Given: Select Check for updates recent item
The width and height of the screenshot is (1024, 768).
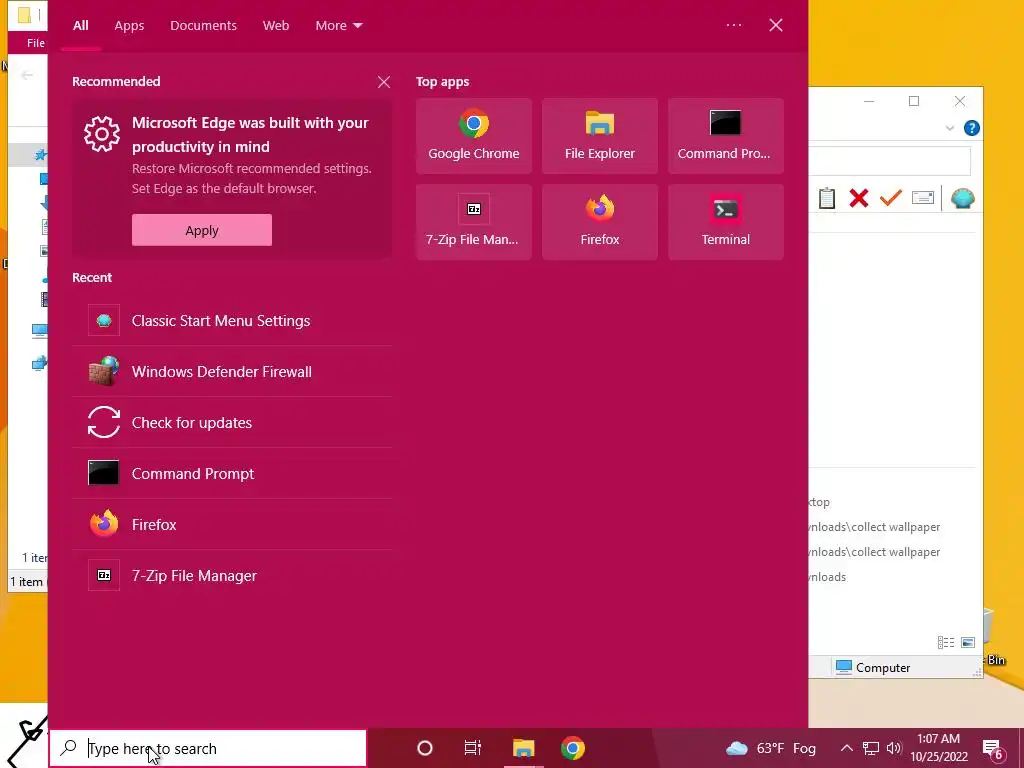Looking at the screenshot, I should click(232, 423).
